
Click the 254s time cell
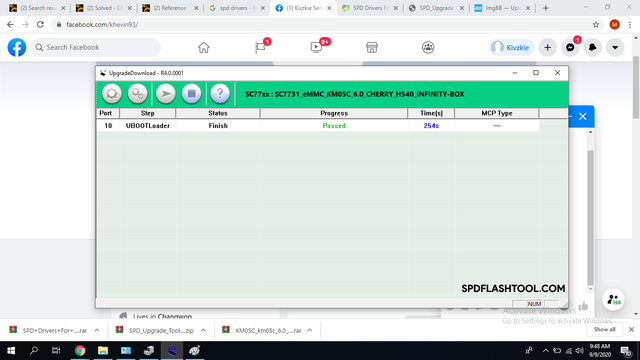point(431,126)
